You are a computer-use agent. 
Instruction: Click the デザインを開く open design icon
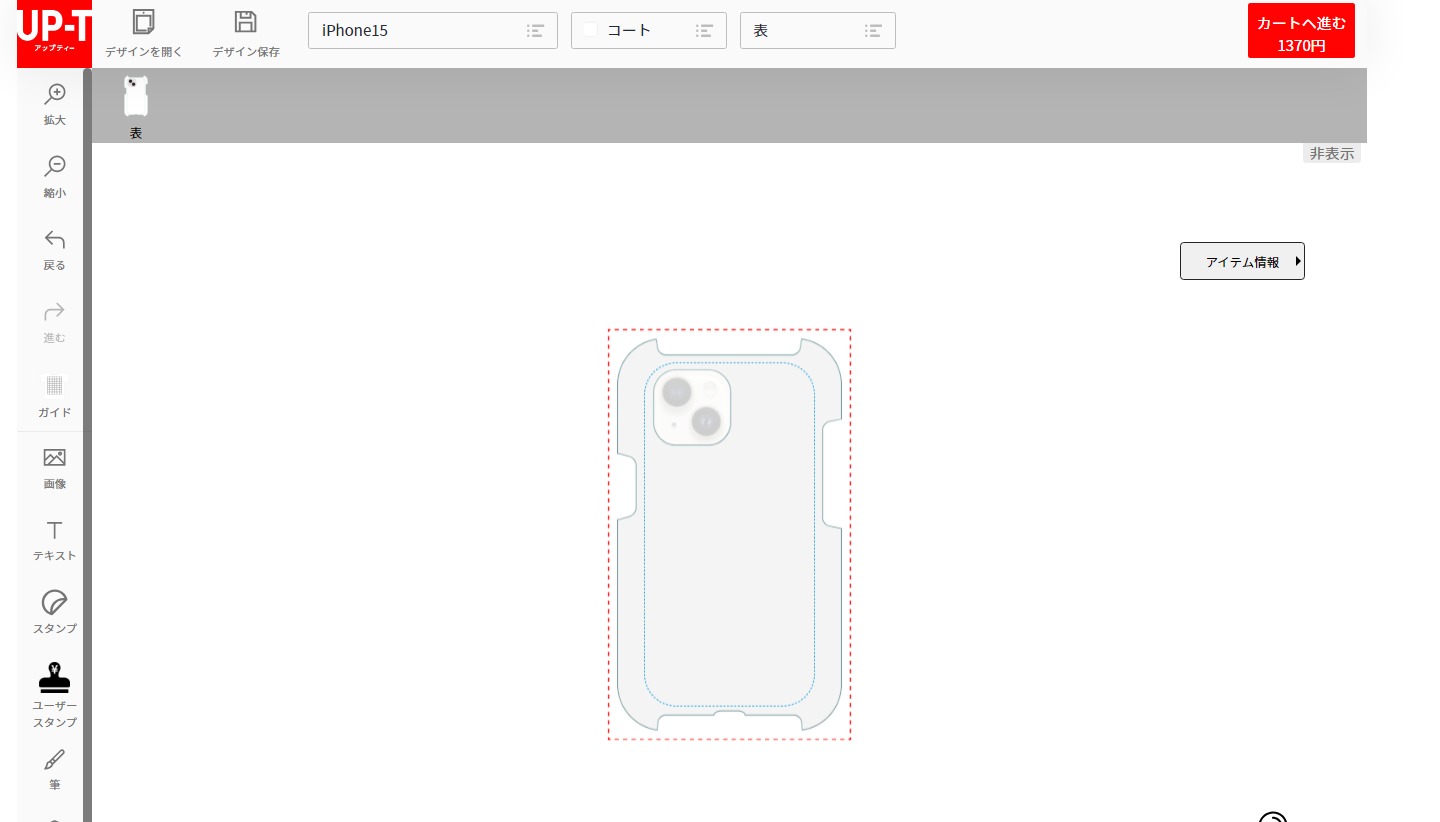pyautogui.click(x=144, y=22)
